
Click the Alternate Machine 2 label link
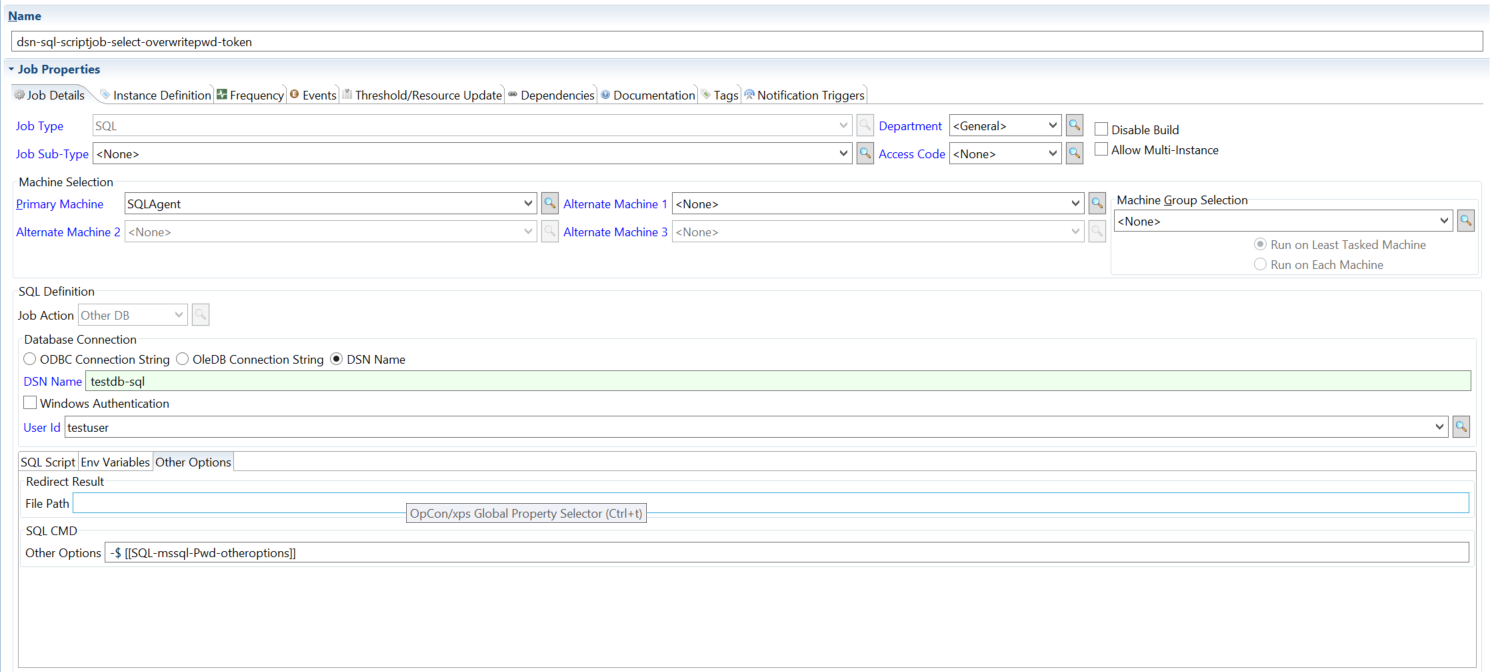pos(68,232)
